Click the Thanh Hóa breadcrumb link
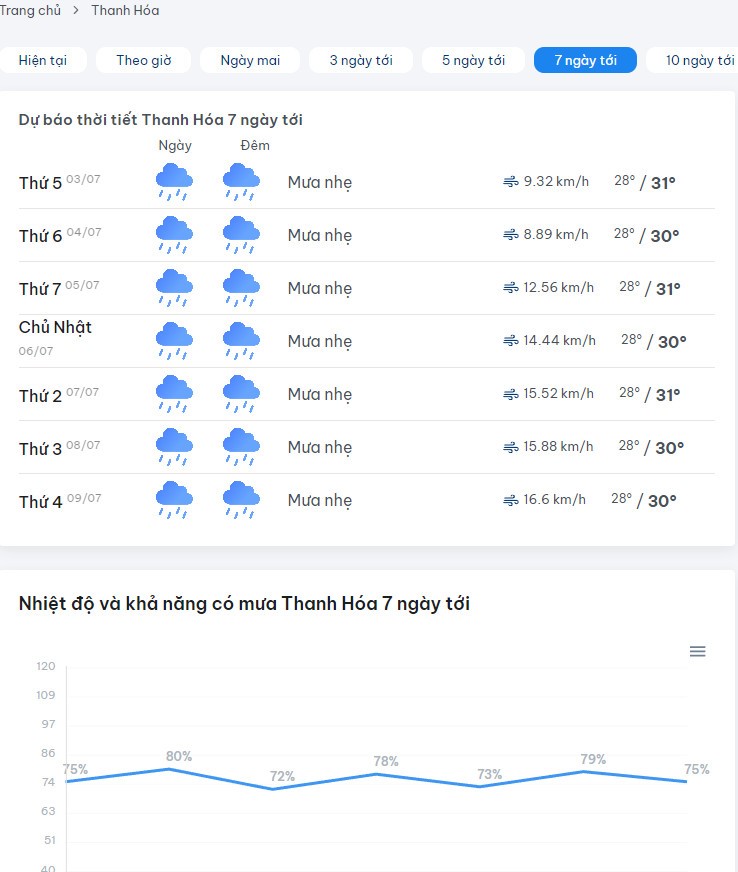738x872 pixels. coord(125,11)
